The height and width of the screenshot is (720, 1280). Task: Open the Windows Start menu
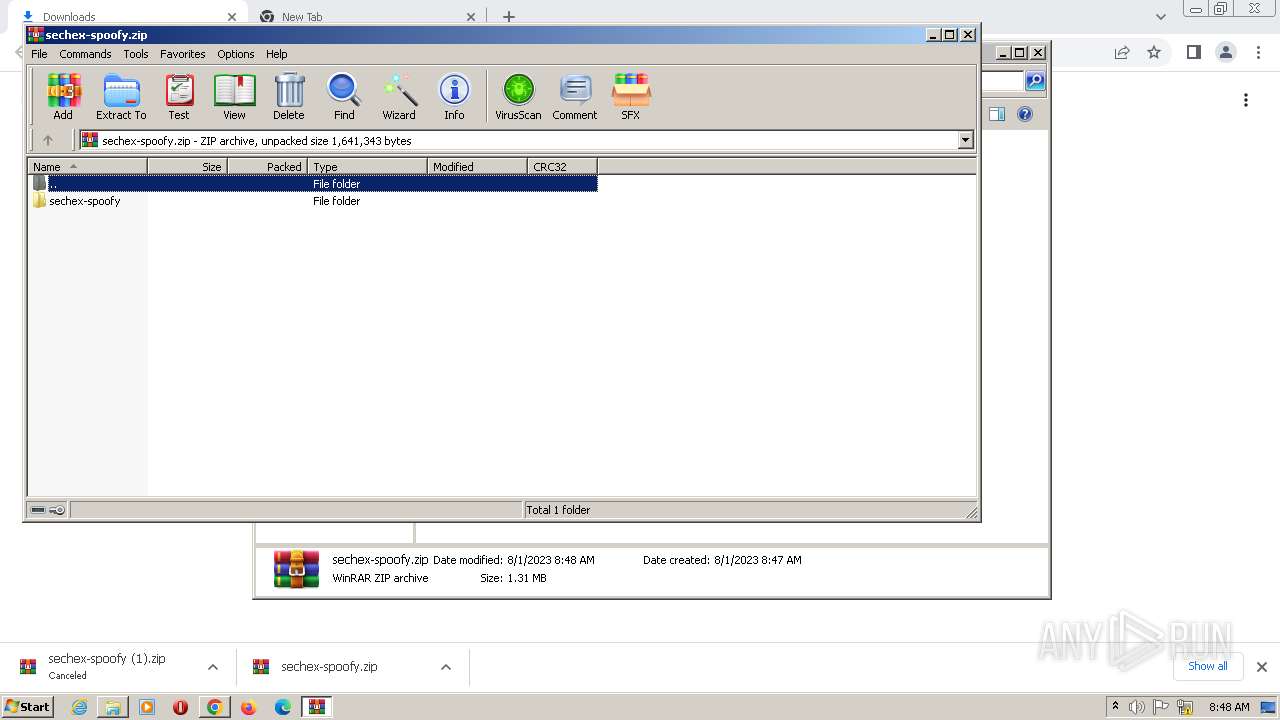tap(28, 707)
